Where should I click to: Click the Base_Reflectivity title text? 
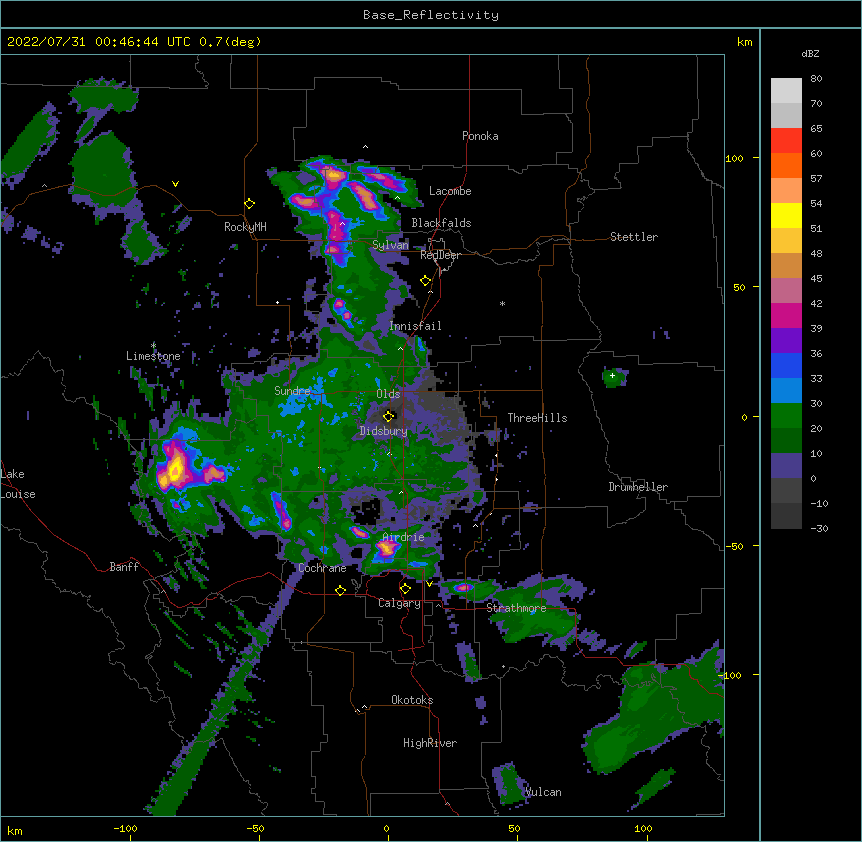coord(431,15)
